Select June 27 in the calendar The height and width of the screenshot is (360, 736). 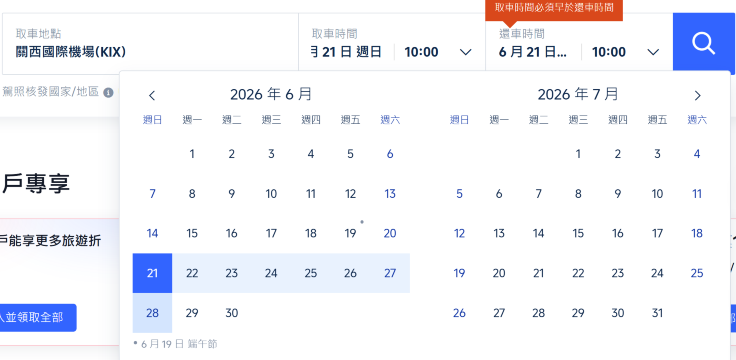pos(390,273)
